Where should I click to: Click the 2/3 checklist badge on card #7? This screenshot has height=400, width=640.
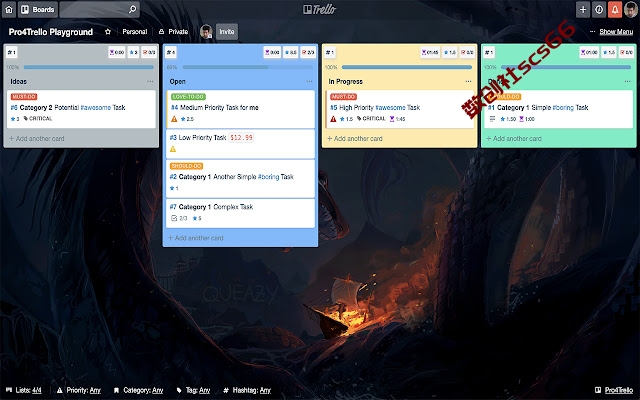179,218
